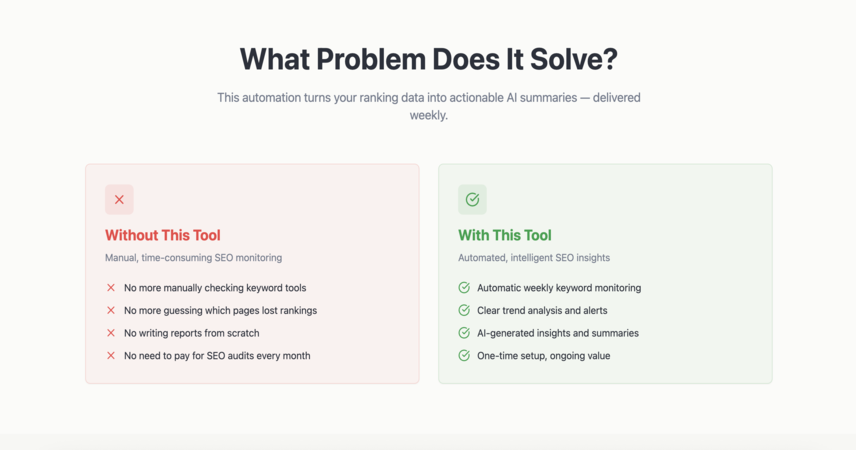The width and height of the screenshot is (856, 450).
Task: Click check icon beside Automatic weekly keyword monitoring
Action: pos(464,288)
